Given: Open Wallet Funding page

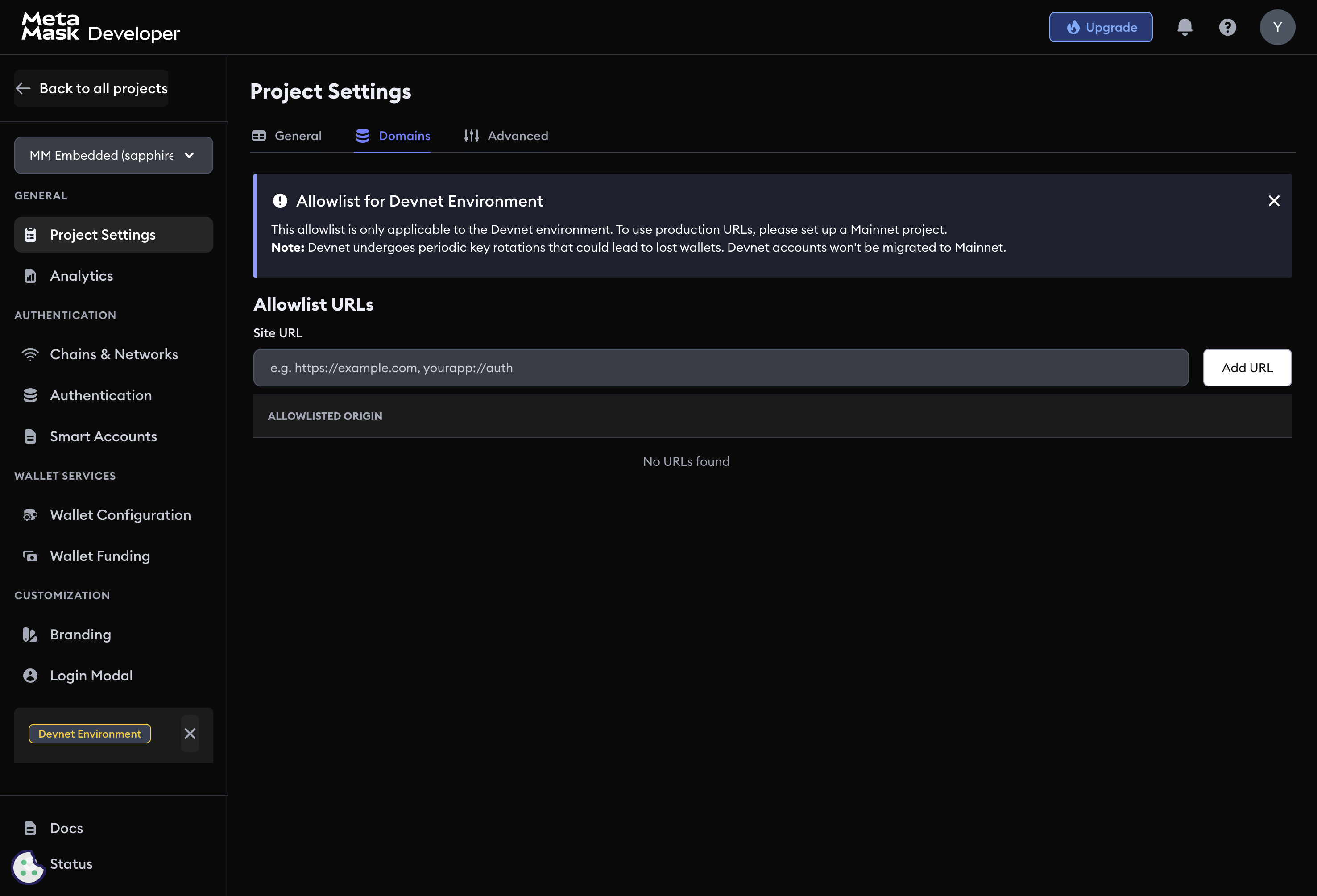Looking at the screenshot, I should point(113,556).
